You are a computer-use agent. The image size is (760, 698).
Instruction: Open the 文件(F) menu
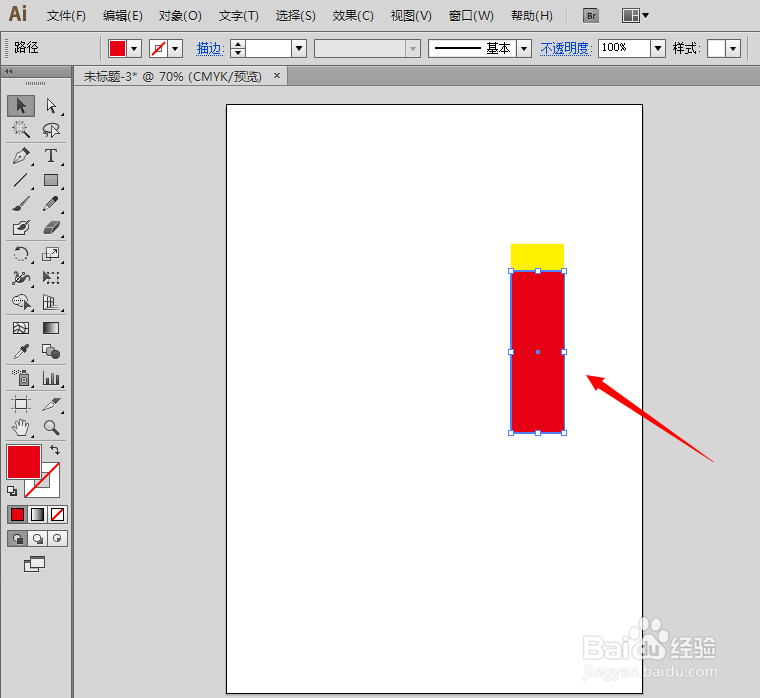[x=66, y=16]
